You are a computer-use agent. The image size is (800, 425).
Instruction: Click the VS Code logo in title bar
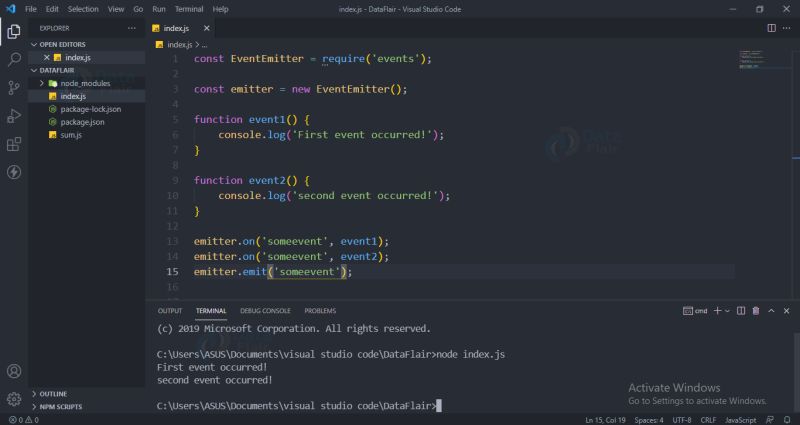11,9
